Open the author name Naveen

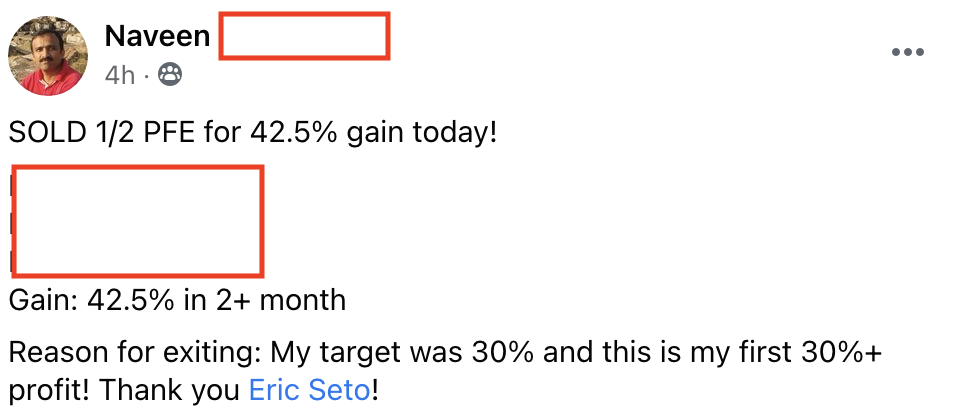pyautogui.click(x=157, y=36)
